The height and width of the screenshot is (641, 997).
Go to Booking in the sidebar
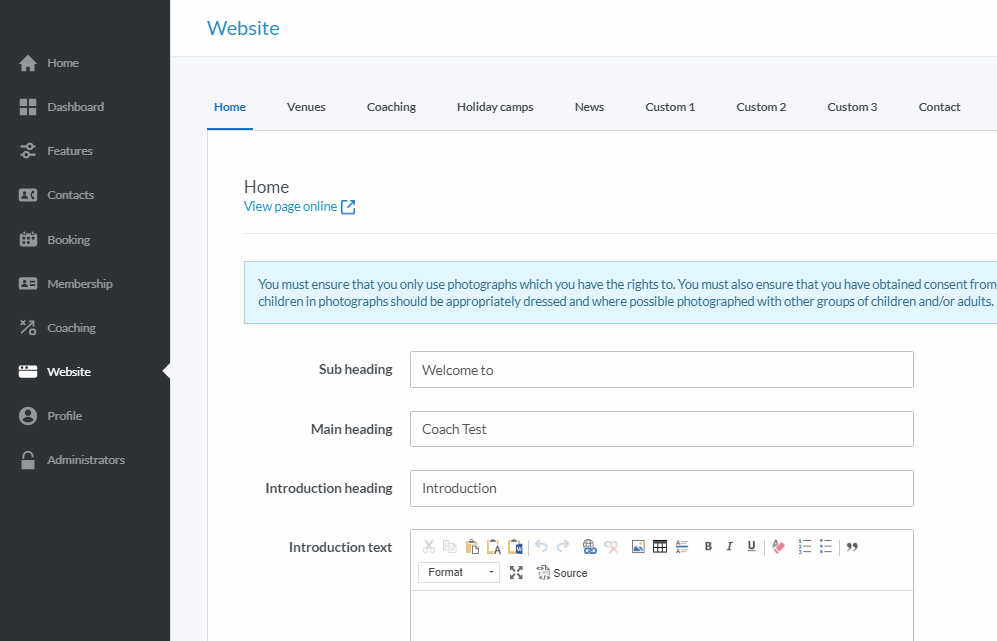(x=68, y=240)
